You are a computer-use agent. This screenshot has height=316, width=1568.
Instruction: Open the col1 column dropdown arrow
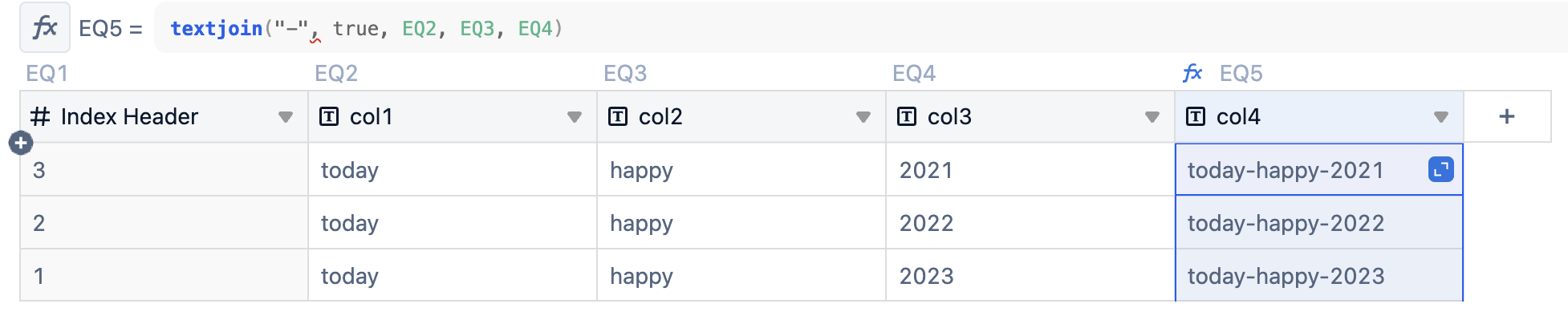(574, 117)
